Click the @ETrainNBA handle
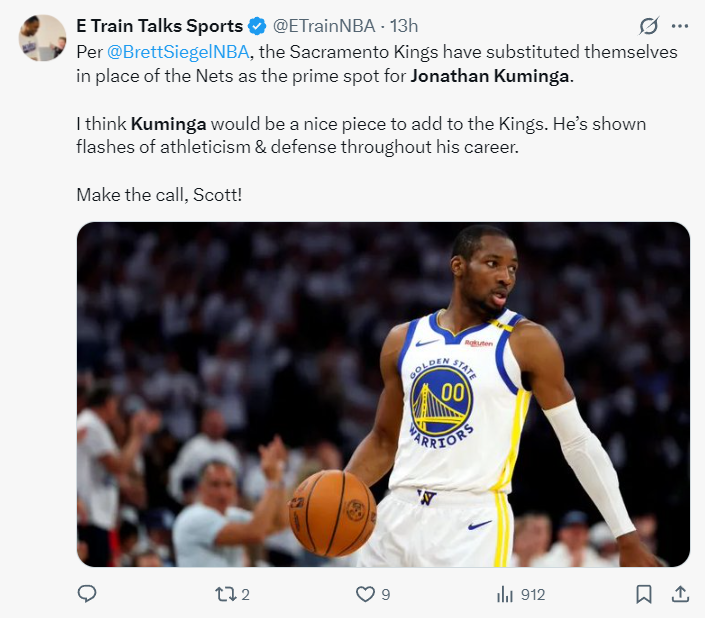The image size is (705, 618). 324,26
